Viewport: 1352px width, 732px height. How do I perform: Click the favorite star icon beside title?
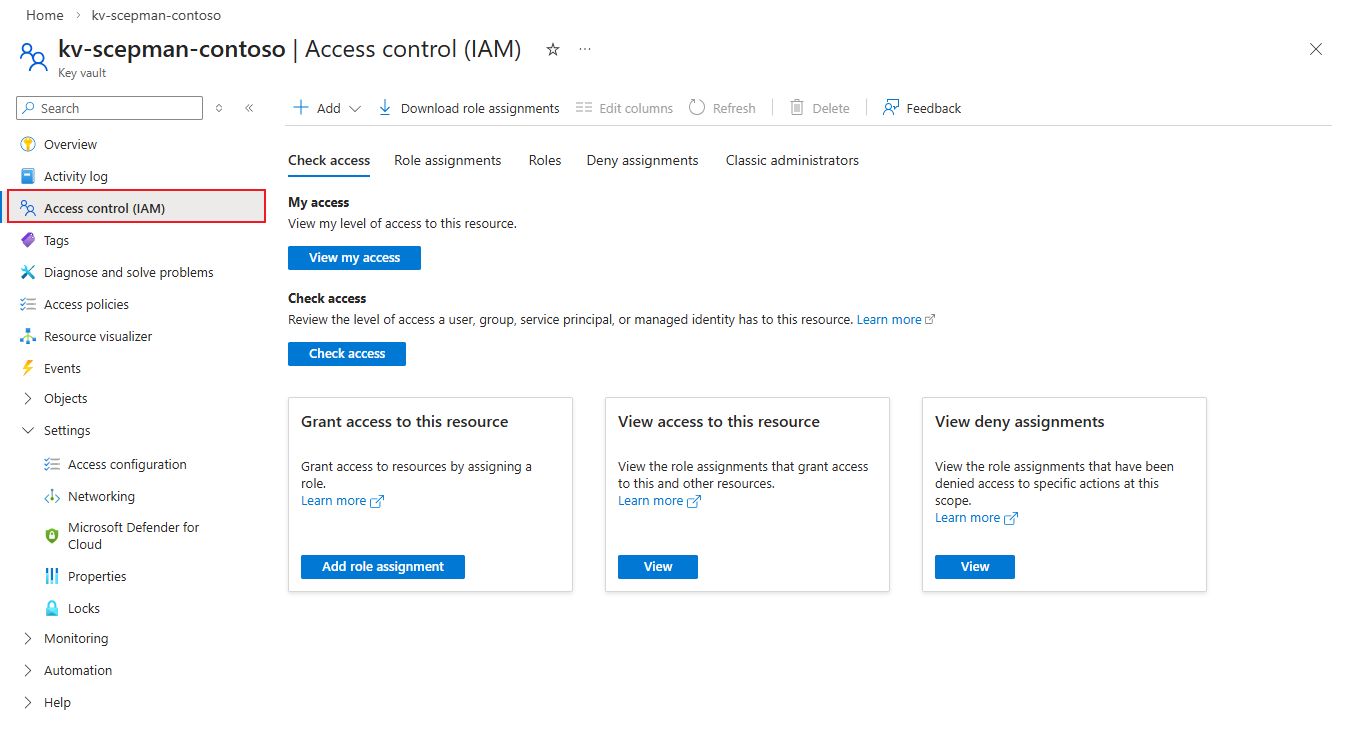(553, 49)
